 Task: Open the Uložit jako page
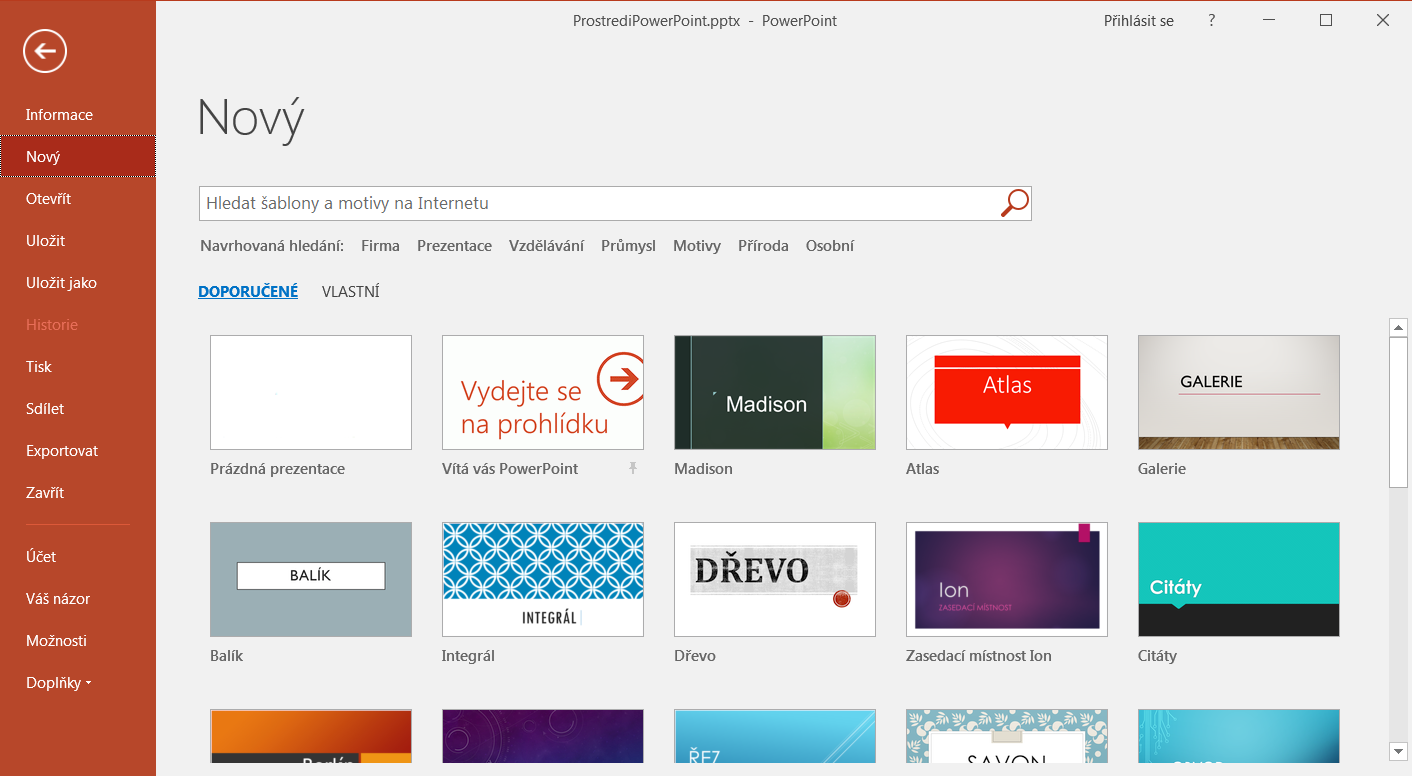tap(78, 283)
